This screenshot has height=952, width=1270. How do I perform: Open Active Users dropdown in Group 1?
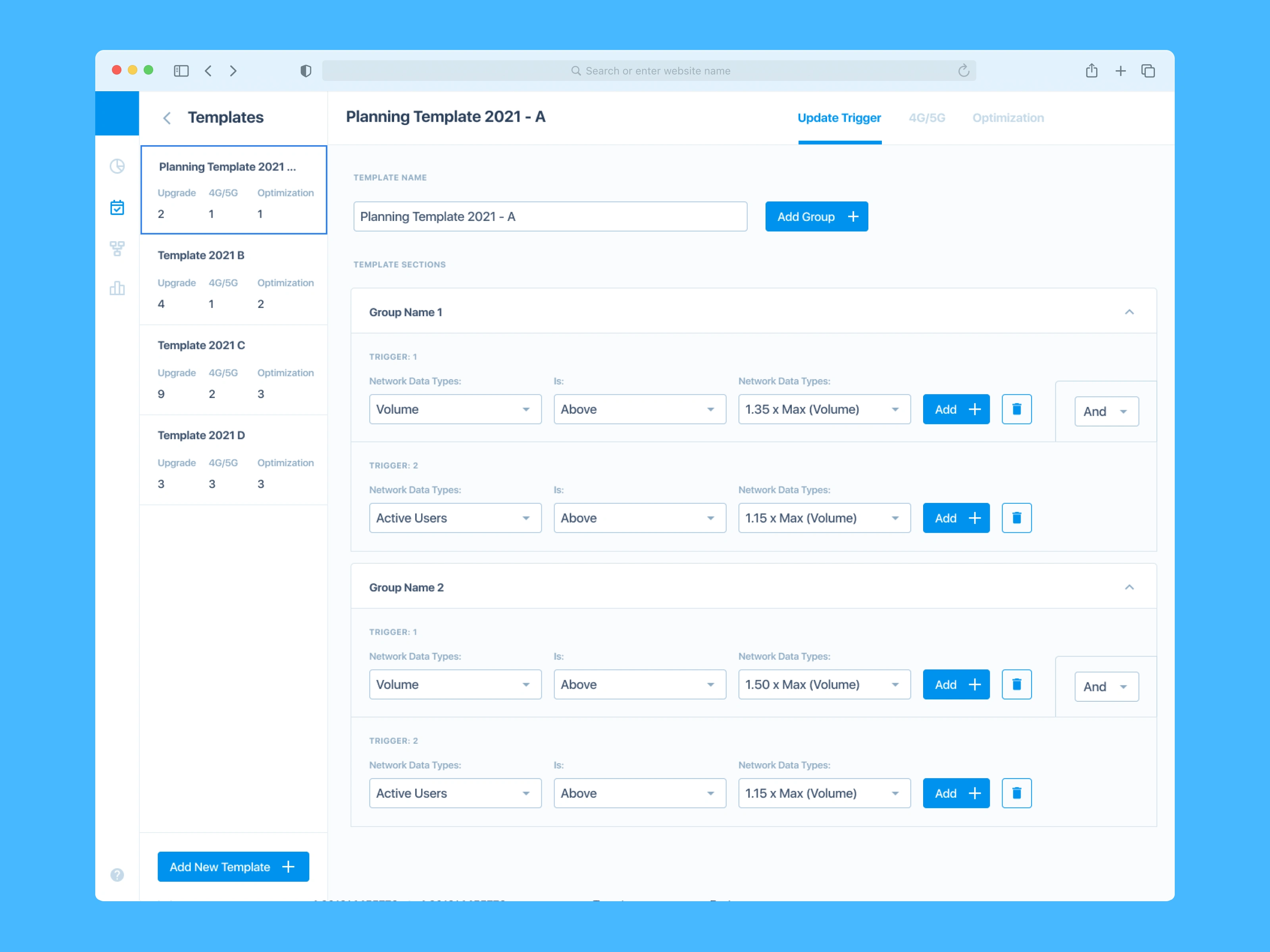coord(455,518)
